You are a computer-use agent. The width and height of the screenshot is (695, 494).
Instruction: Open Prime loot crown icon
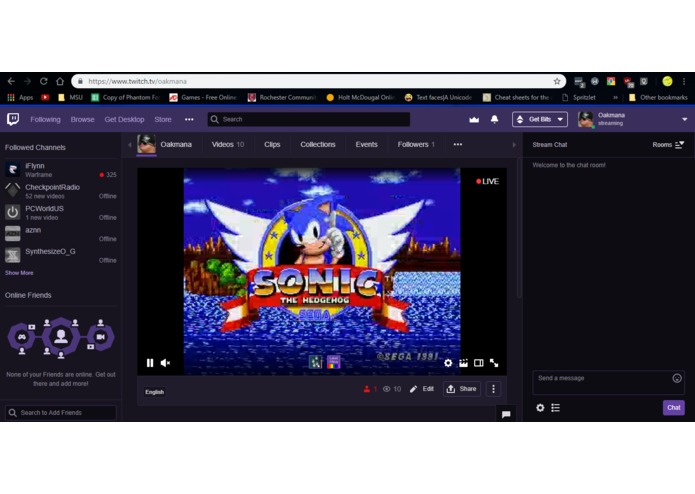(474, 120)
